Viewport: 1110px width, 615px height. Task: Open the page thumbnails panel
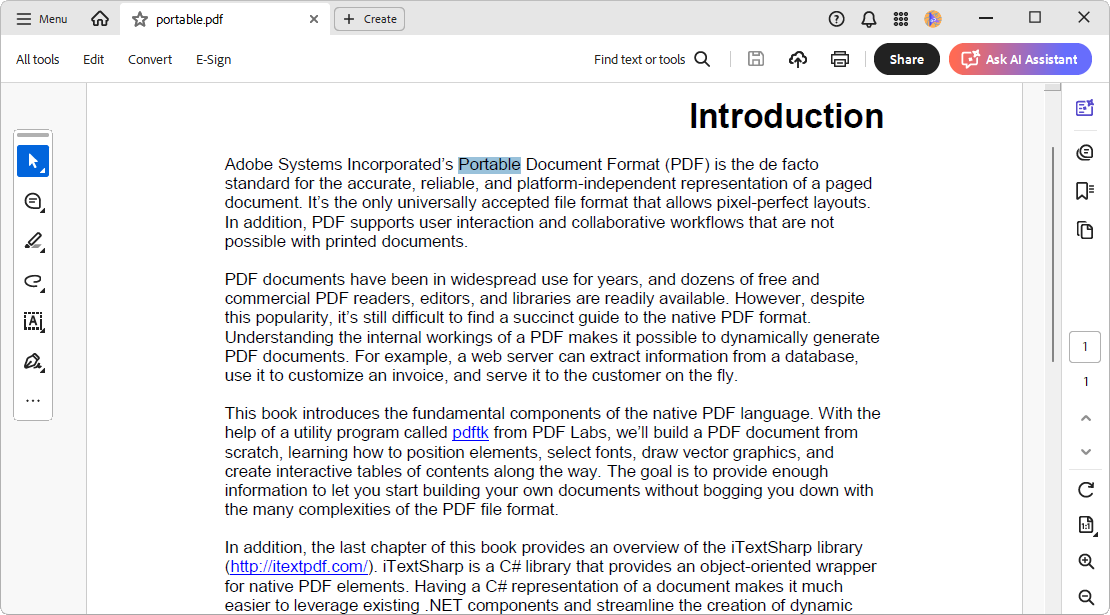click(1085, 229)
